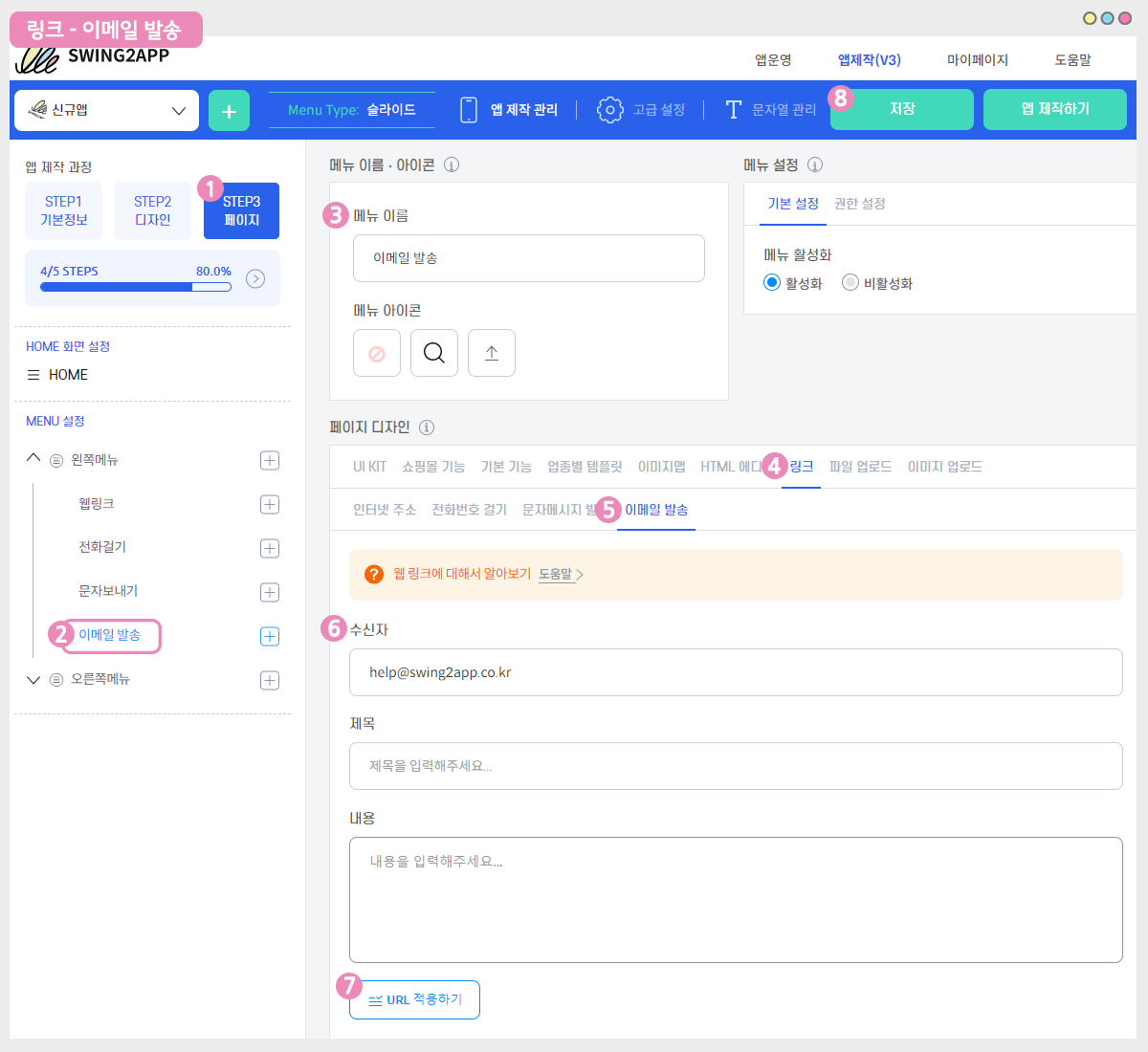Click the search magnifier menu icon button
Image resolution: width=1148 pixels, height=1052 pixels.
[x=434, y=353]
